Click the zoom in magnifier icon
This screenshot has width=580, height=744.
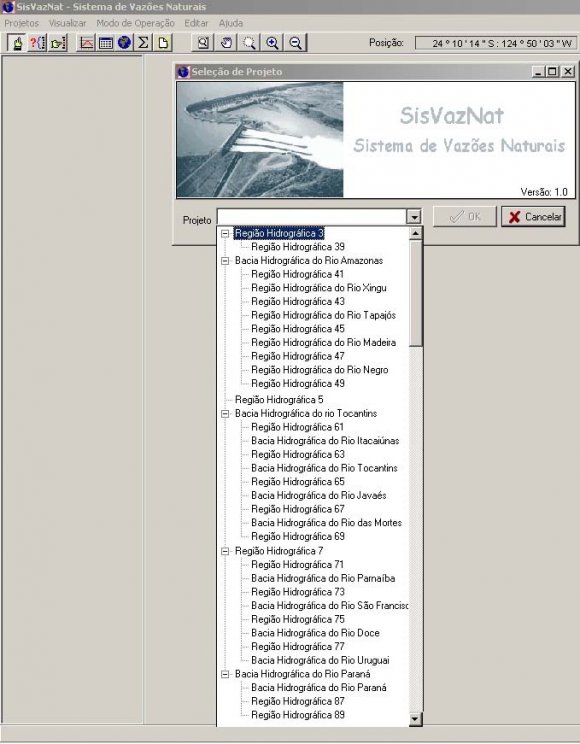(x=272, y=43)
